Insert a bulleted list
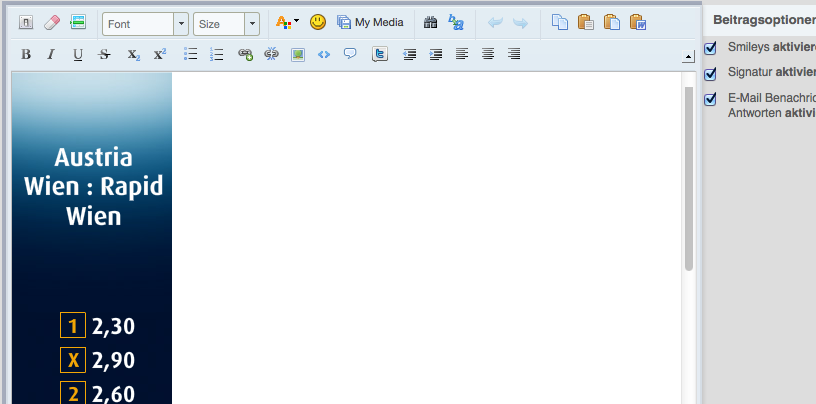This screenshot has height=404, width=816. 190,54
